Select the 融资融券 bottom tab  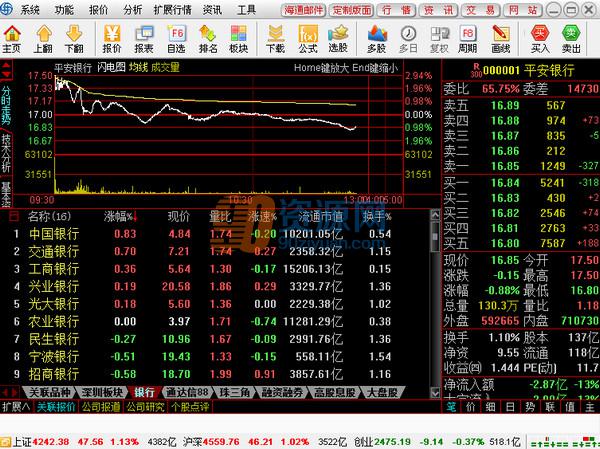[x=282, y=392]
